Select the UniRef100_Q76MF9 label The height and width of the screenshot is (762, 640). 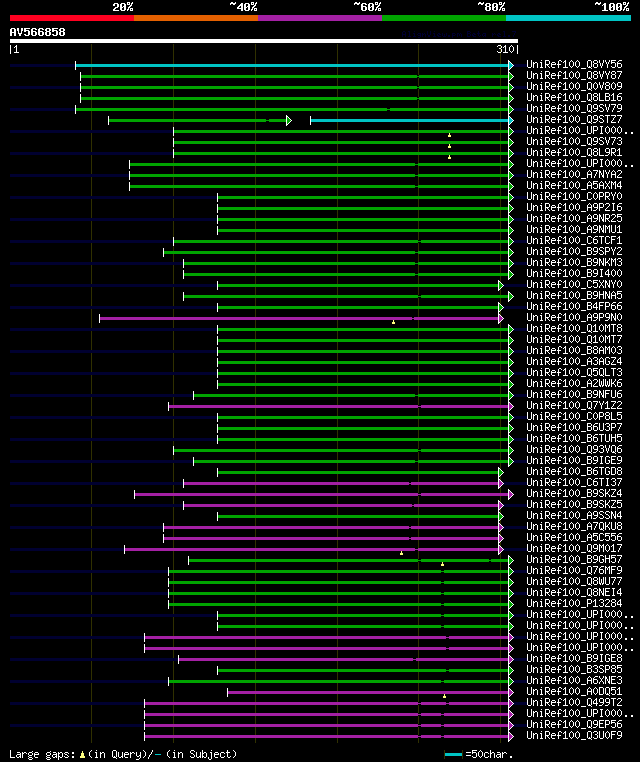[x=574, y=571]
